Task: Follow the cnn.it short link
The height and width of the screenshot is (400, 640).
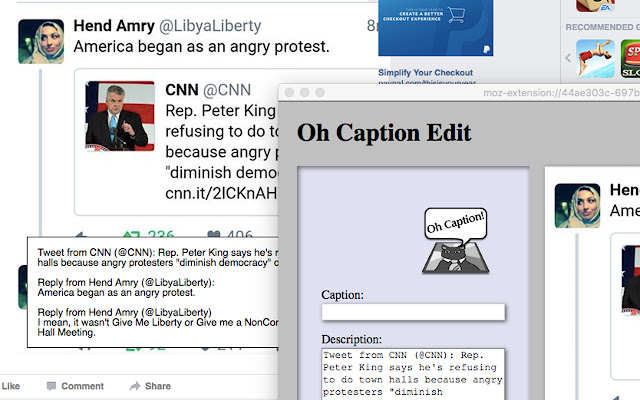Action: click(221, 193)
